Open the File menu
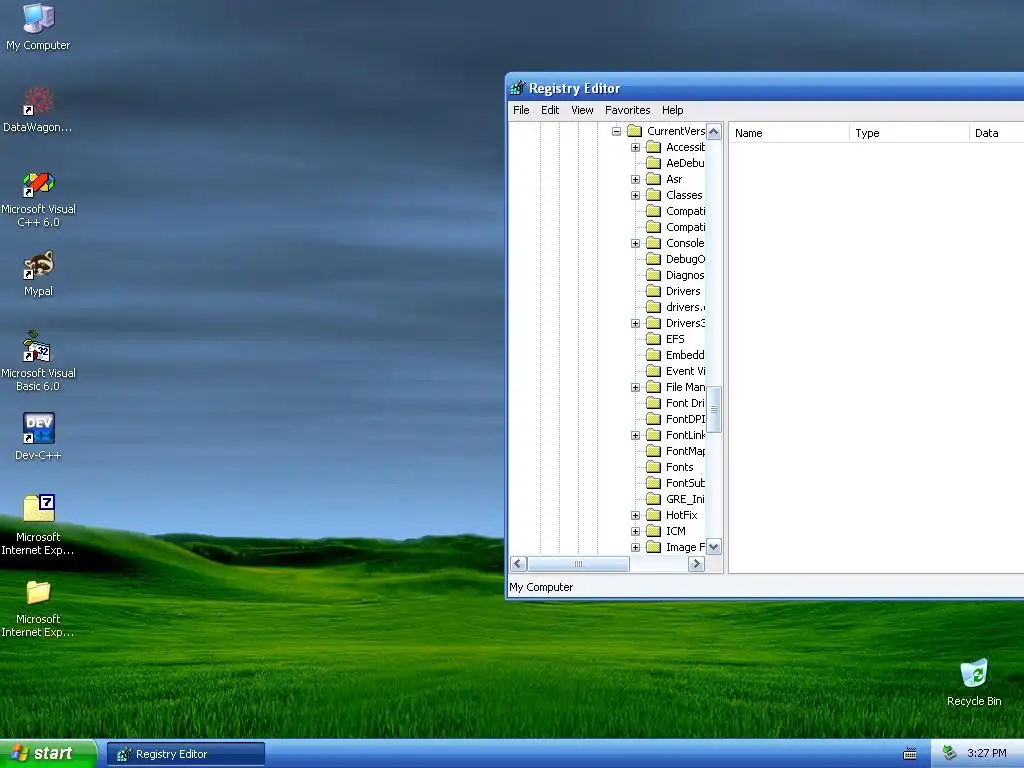Viewport: 1024px width, 768px height. (x=521, y=110)
